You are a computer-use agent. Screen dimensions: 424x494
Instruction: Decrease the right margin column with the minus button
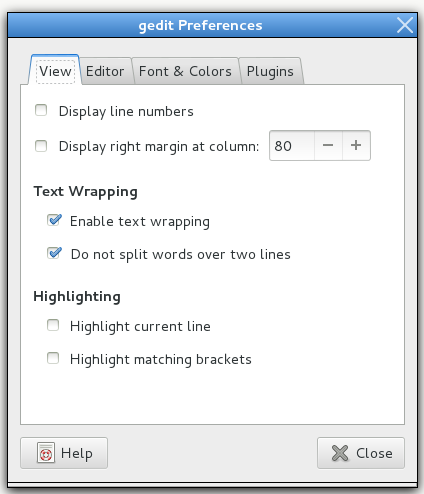click(x=328, y=145)
